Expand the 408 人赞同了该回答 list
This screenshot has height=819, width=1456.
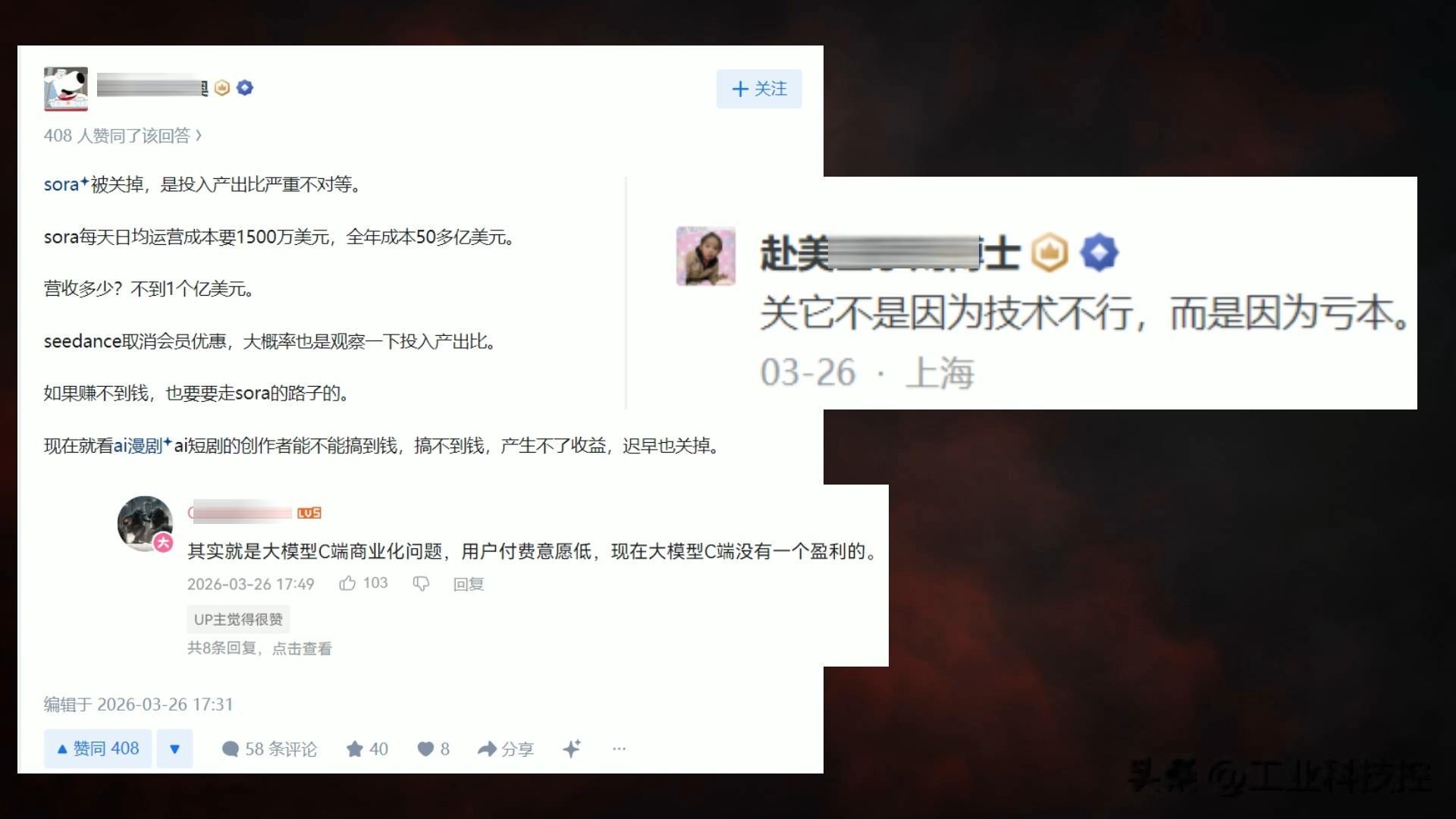point(123,136)
